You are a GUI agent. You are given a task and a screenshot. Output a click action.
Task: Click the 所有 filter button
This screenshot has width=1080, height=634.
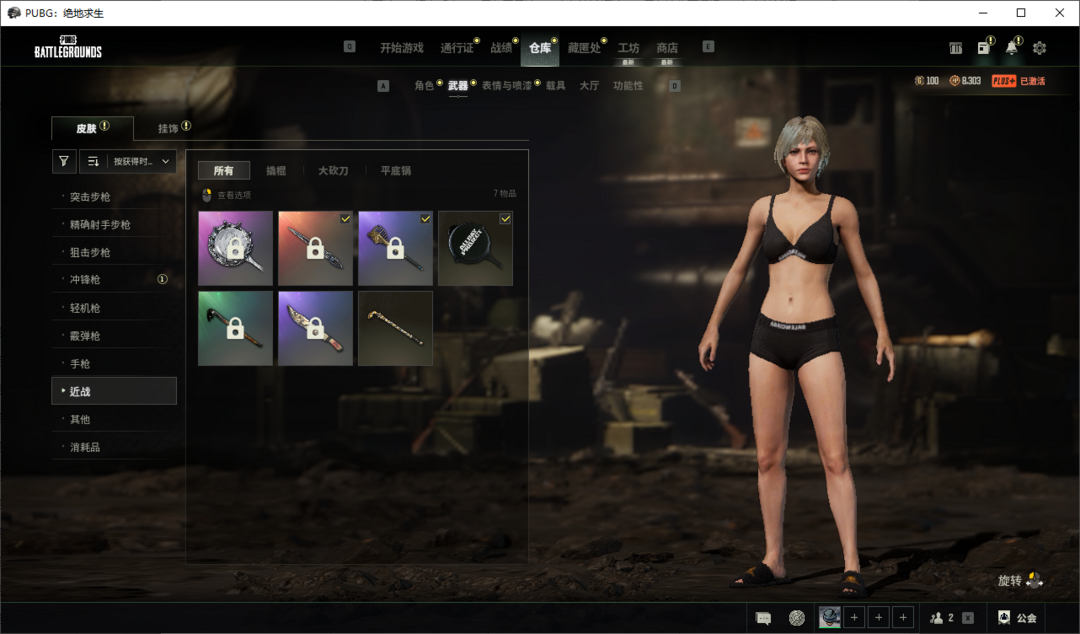223,170
